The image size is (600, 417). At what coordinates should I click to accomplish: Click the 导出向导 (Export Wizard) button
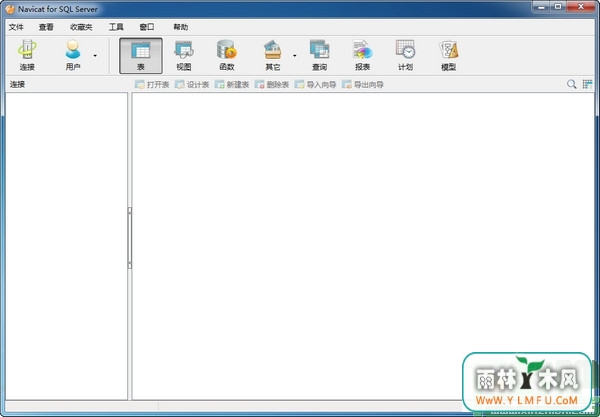point(363,85)
